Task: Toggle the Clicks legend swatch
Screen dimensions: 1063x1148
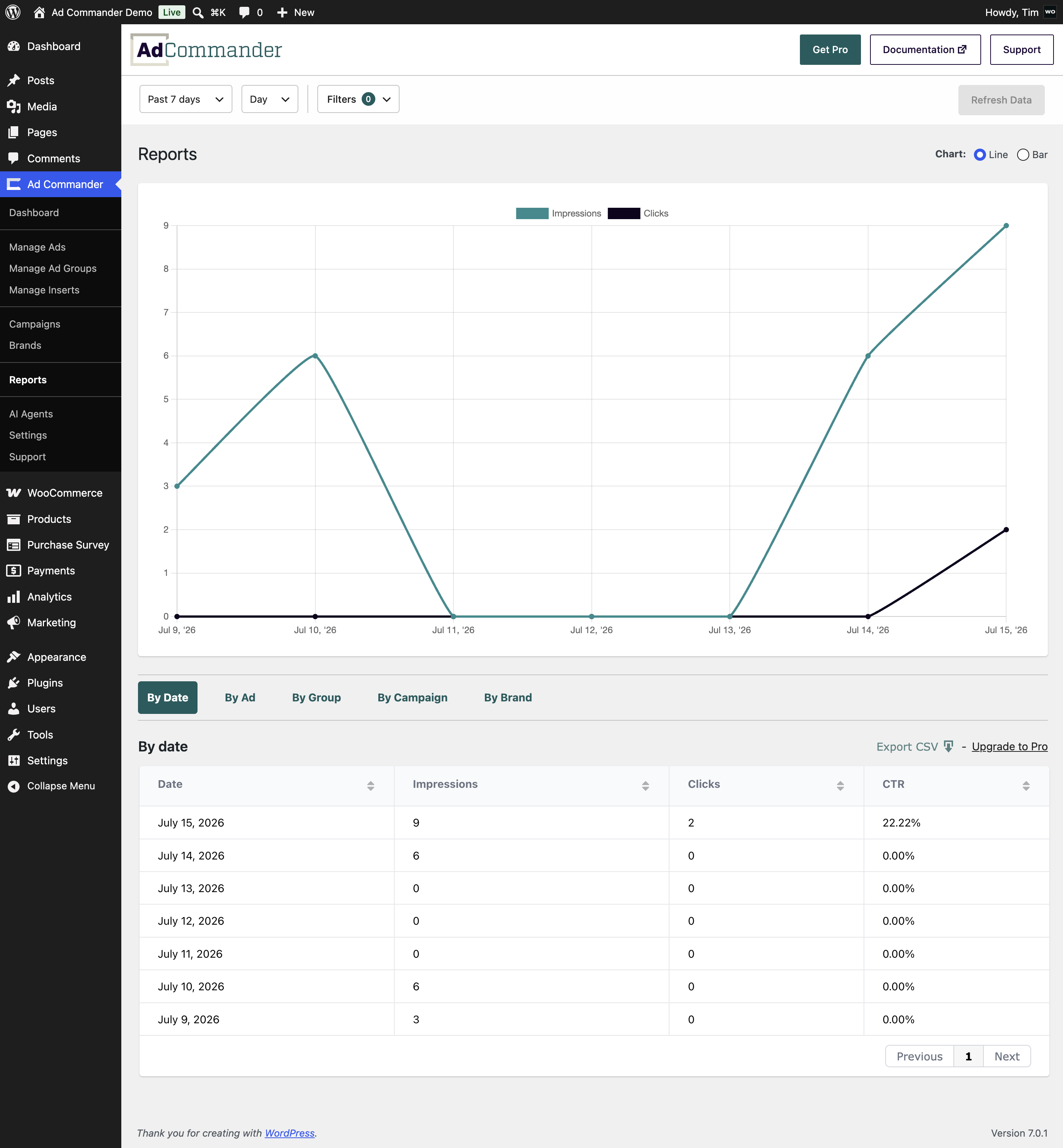Action: tap(624, 213)
